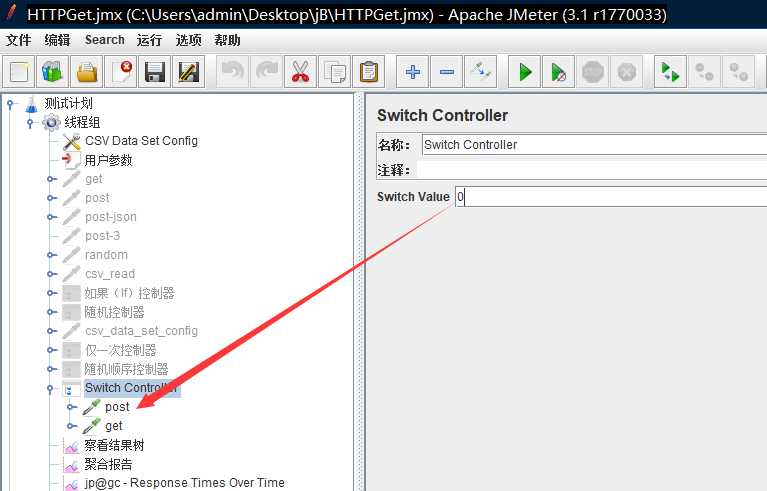
Task: Click the 注释 comments input field
Action: tap(594, 170)
